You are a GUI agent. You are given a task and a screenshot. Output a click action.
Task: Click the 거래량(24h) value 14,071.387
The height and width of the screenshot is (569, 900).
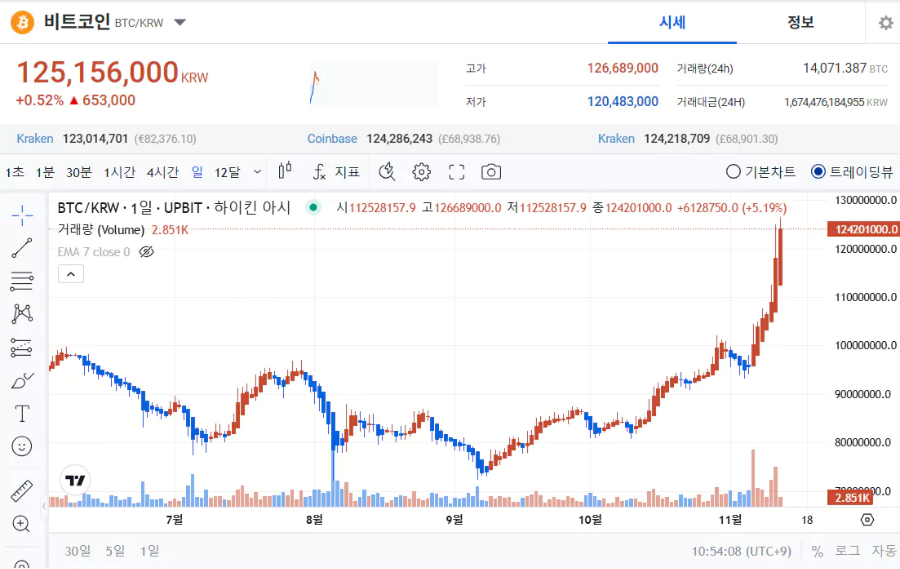click(x=835, y=68)
